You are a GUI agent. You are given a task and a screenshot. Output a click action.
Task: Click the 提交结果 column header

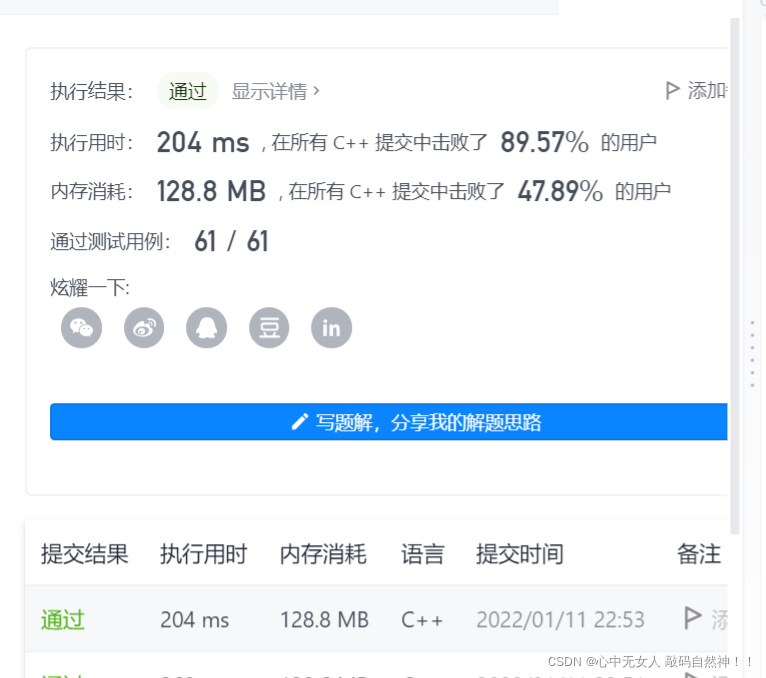[x=85, y=554]
